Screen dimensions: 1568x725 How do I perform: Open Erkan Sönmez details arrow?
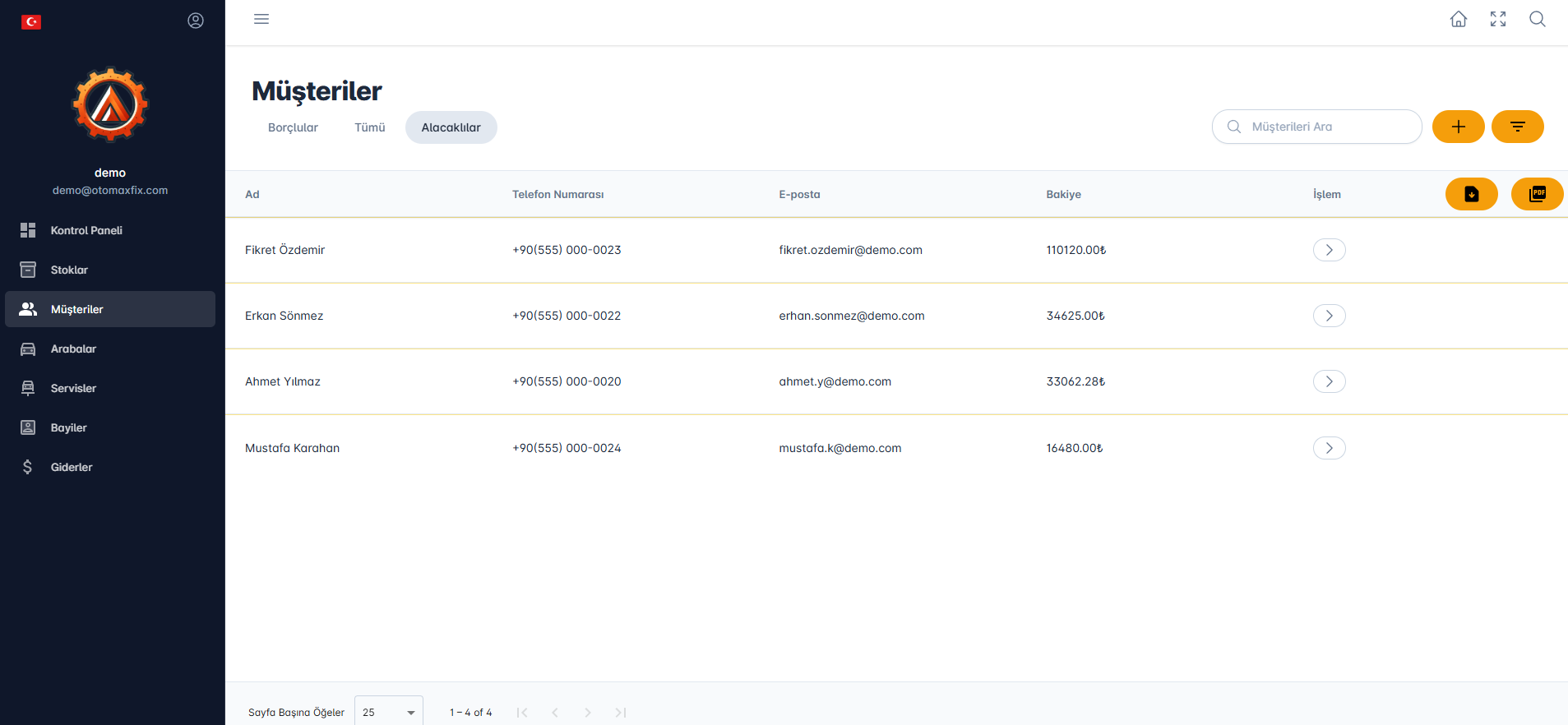click(x=1330, y=316)
